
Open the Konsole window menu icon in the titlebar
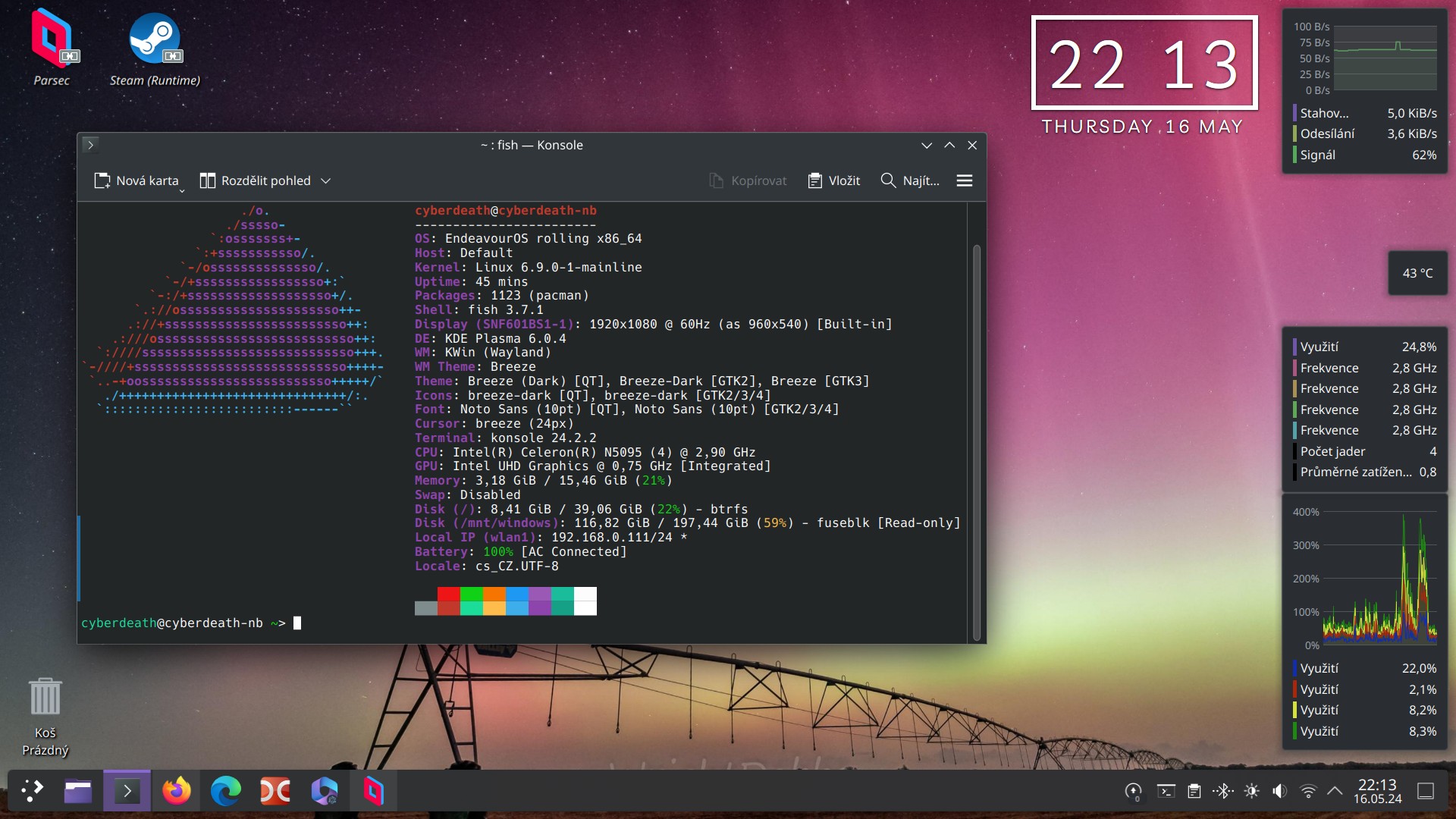pyautogui.click(x=90, y=145)
